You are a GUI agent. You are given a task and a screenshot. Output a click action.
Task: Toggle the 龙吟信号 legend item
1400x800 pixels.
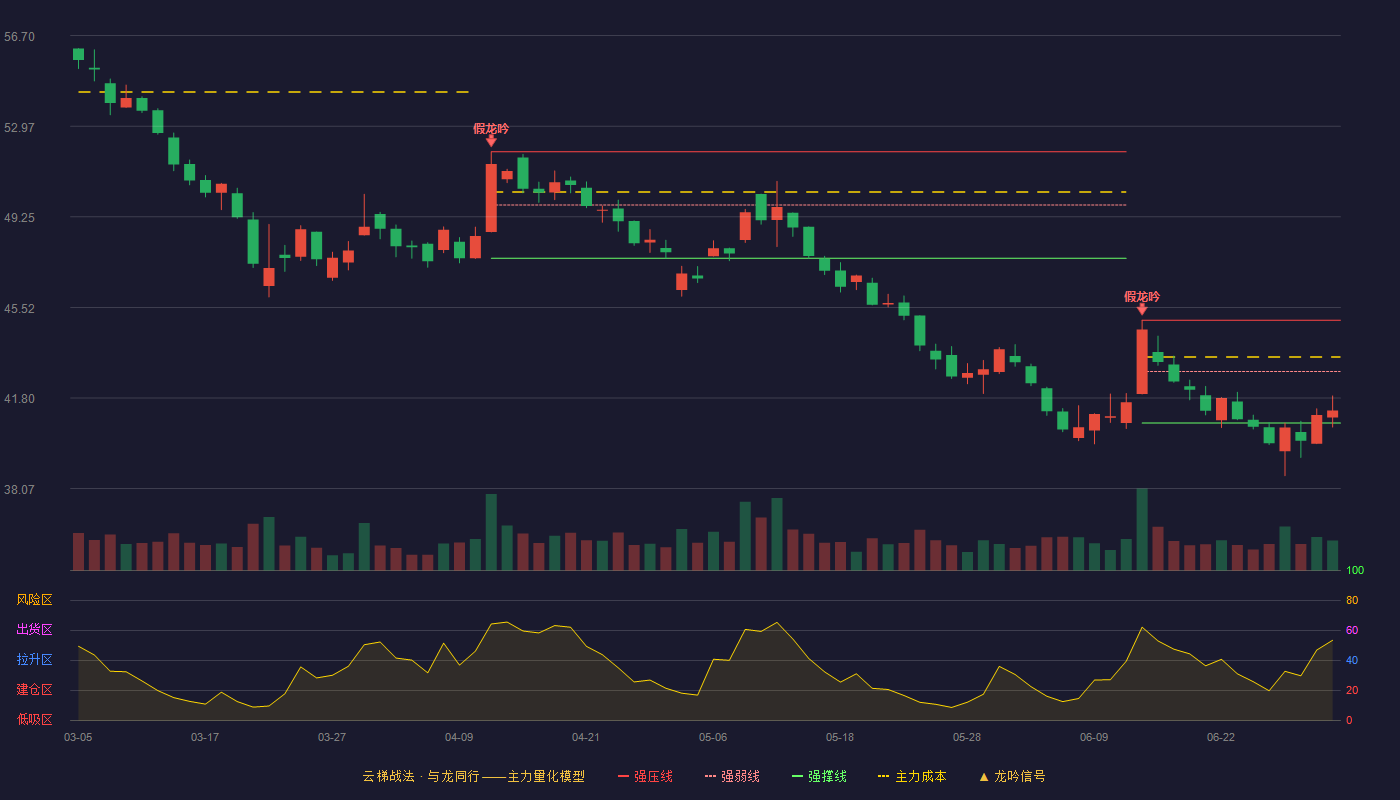click(1012, 776)
